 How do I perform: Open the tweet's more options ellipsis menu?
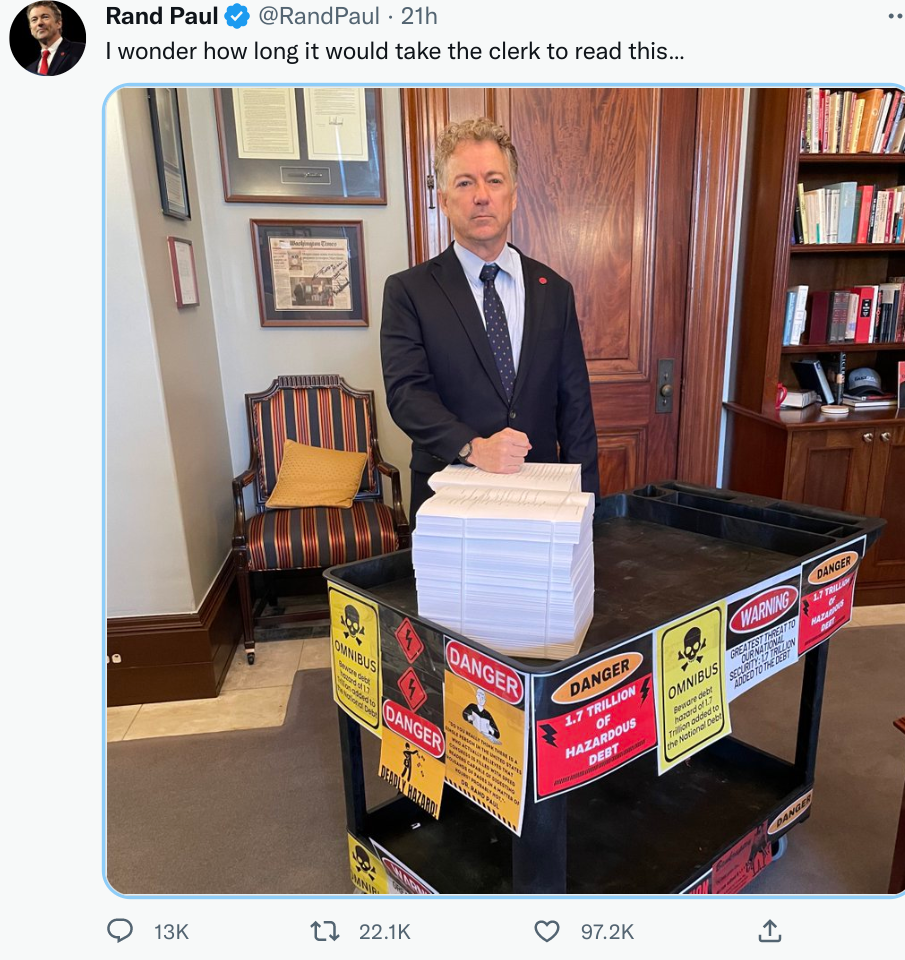click(x=896, y=17)
